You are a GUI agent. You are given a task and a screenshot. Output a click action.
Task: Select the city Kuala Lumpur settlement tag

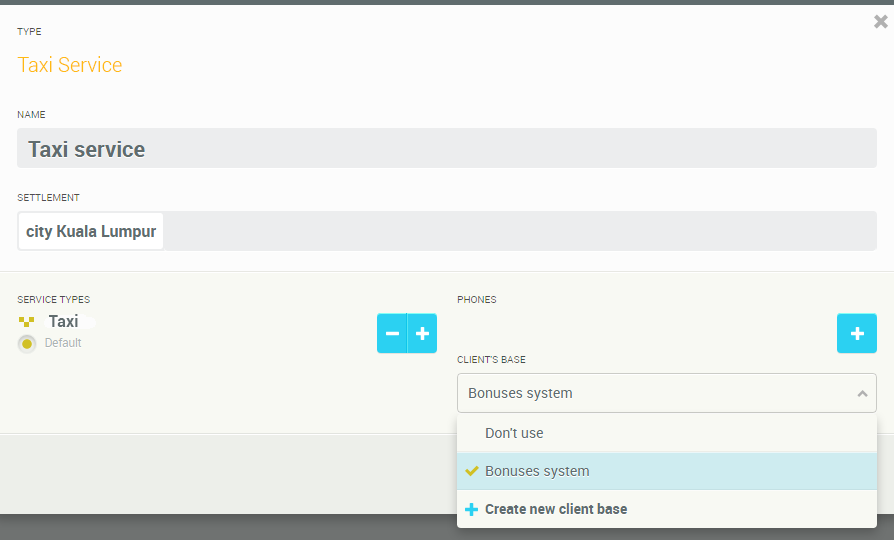(x=91, y=231)
